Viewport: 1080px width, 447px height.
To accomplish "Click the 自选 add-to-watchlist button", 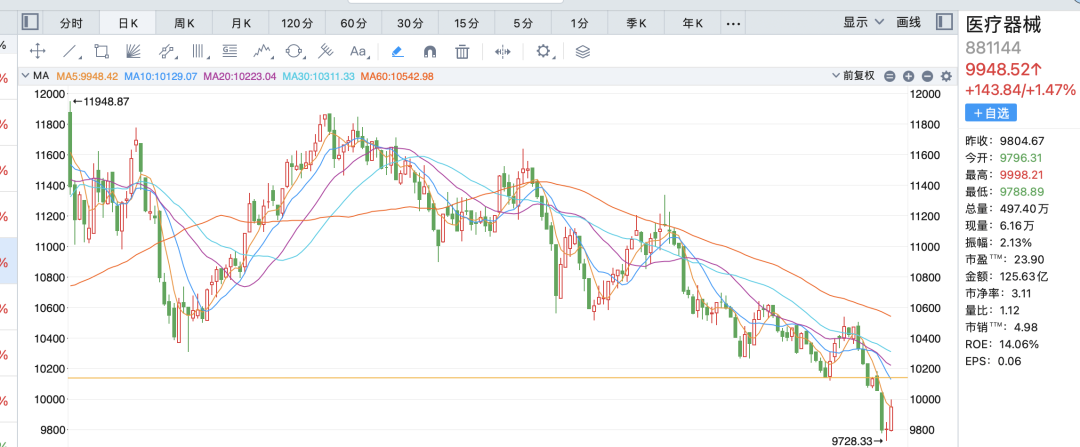I will tap(991, 113).
